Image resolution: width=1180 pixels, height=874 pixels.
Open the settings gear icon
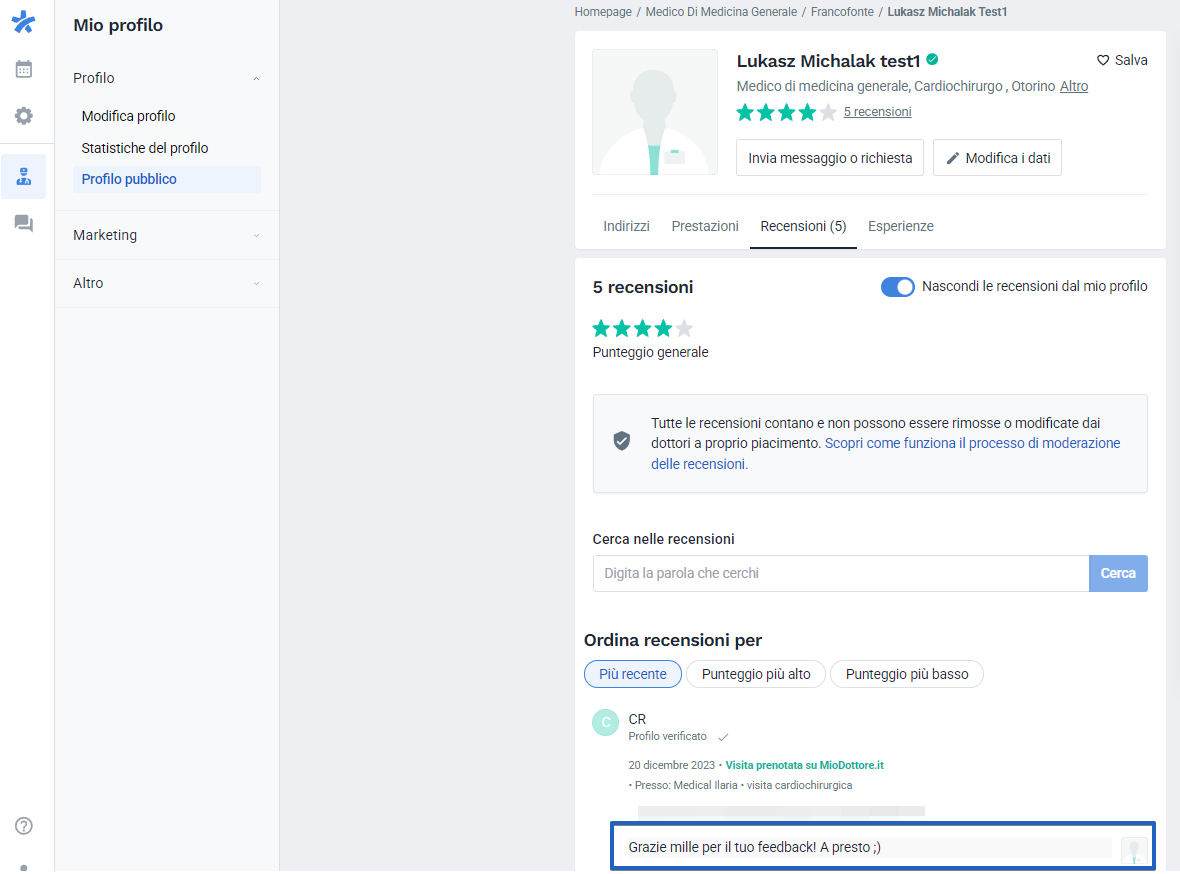tap(23, 116)
